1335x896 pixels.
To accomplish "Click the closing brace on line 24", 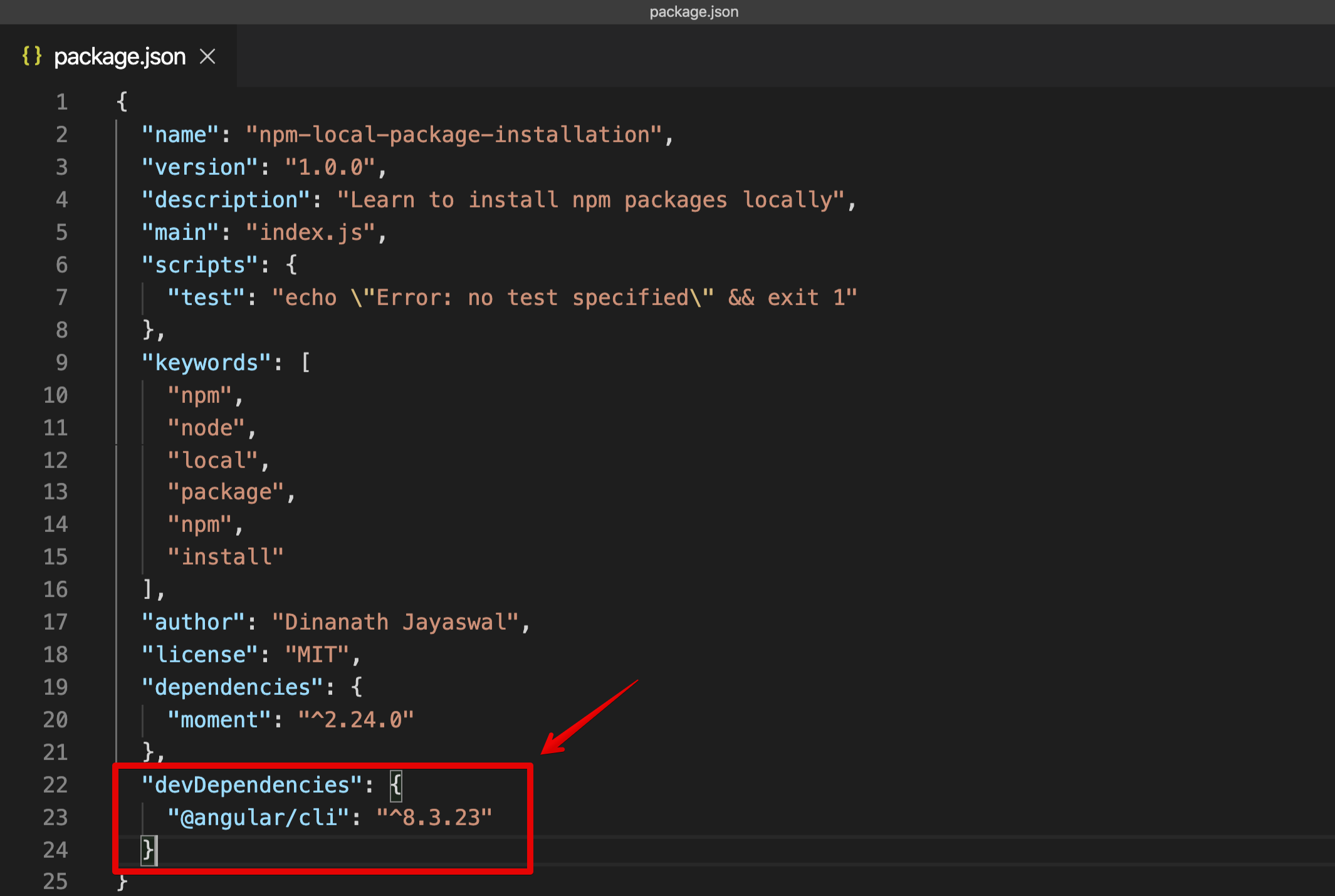I will click(148, 850).
